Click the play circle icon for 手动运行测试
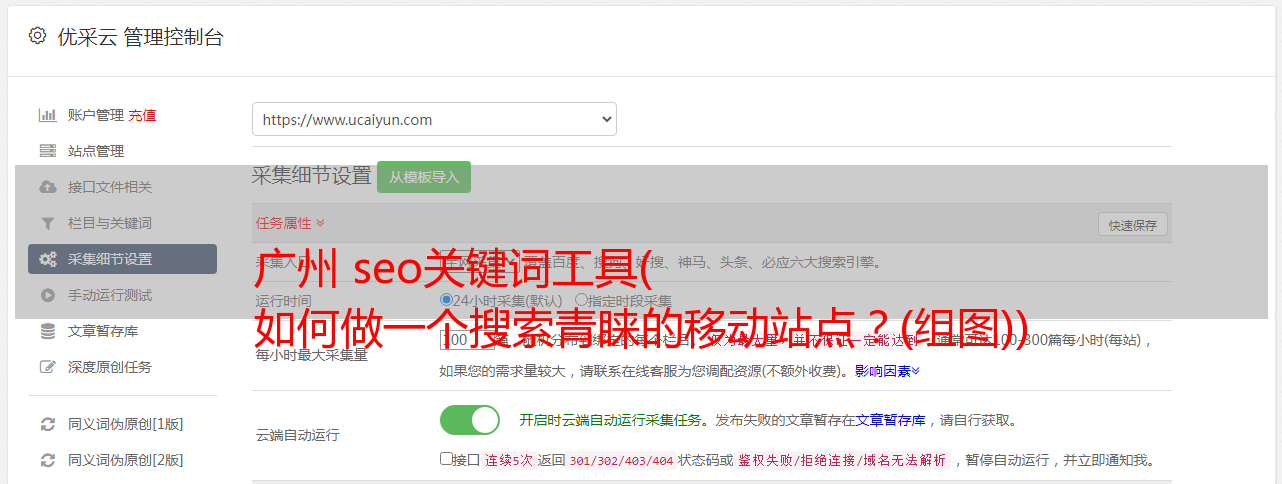Image resolution: width=1282 pixels, height=484 pixels. tap(47, 295)
